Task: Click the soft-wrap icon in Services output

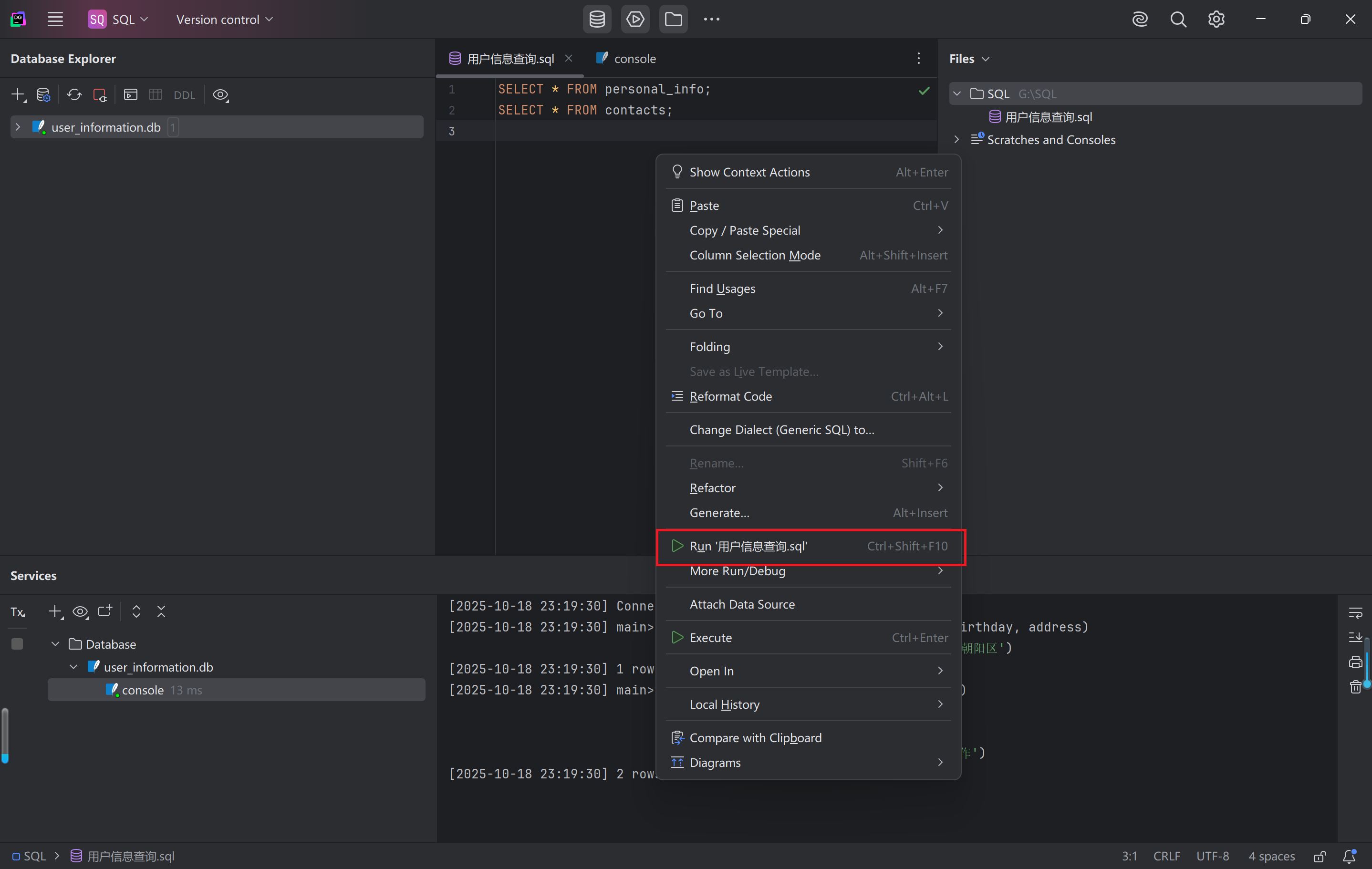Action: click(x=1355, y=613)
